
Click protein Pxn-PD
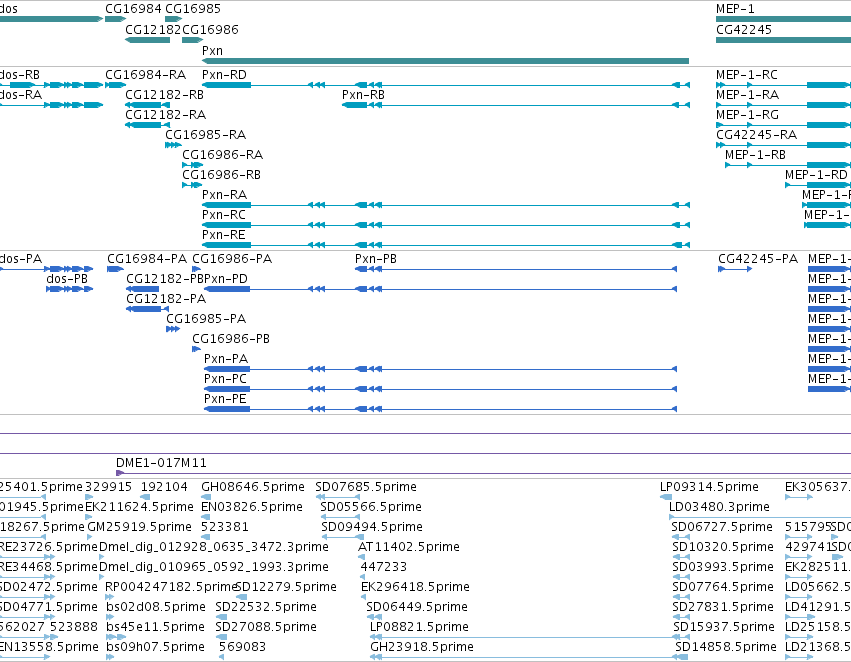click(441, 289)
